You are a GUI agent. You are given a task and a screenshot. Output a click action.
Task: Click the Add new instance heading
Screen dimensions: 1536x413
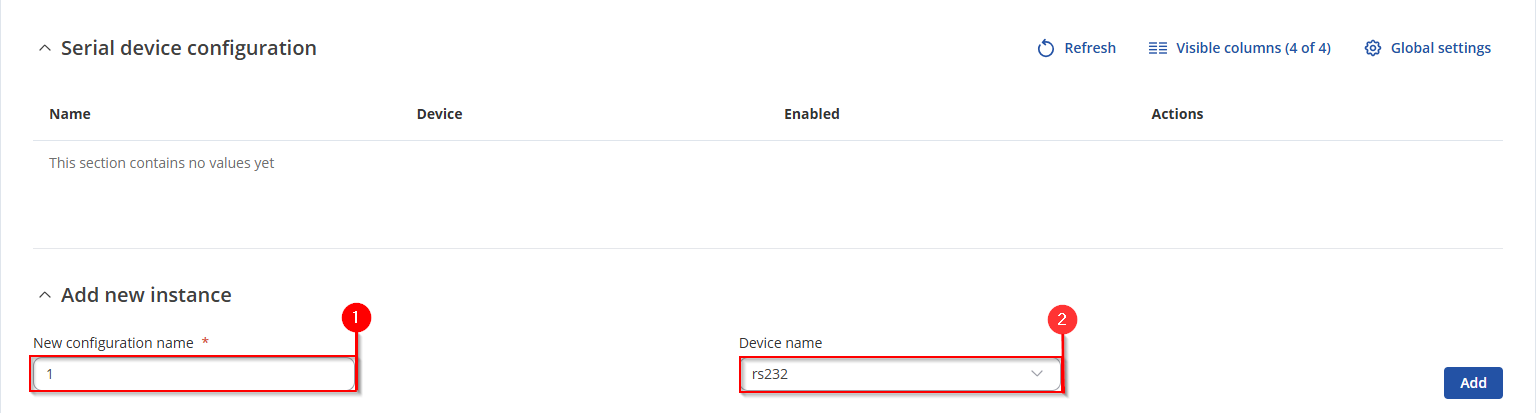[x=146, y=295]
